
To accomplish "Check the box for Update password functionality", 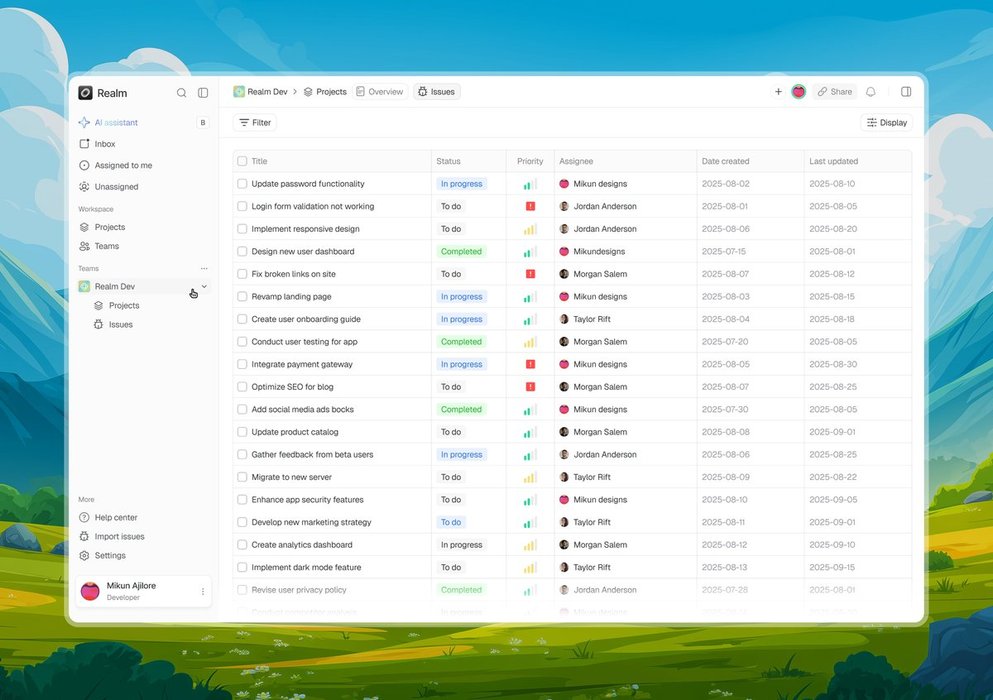I will pos(242,184).
